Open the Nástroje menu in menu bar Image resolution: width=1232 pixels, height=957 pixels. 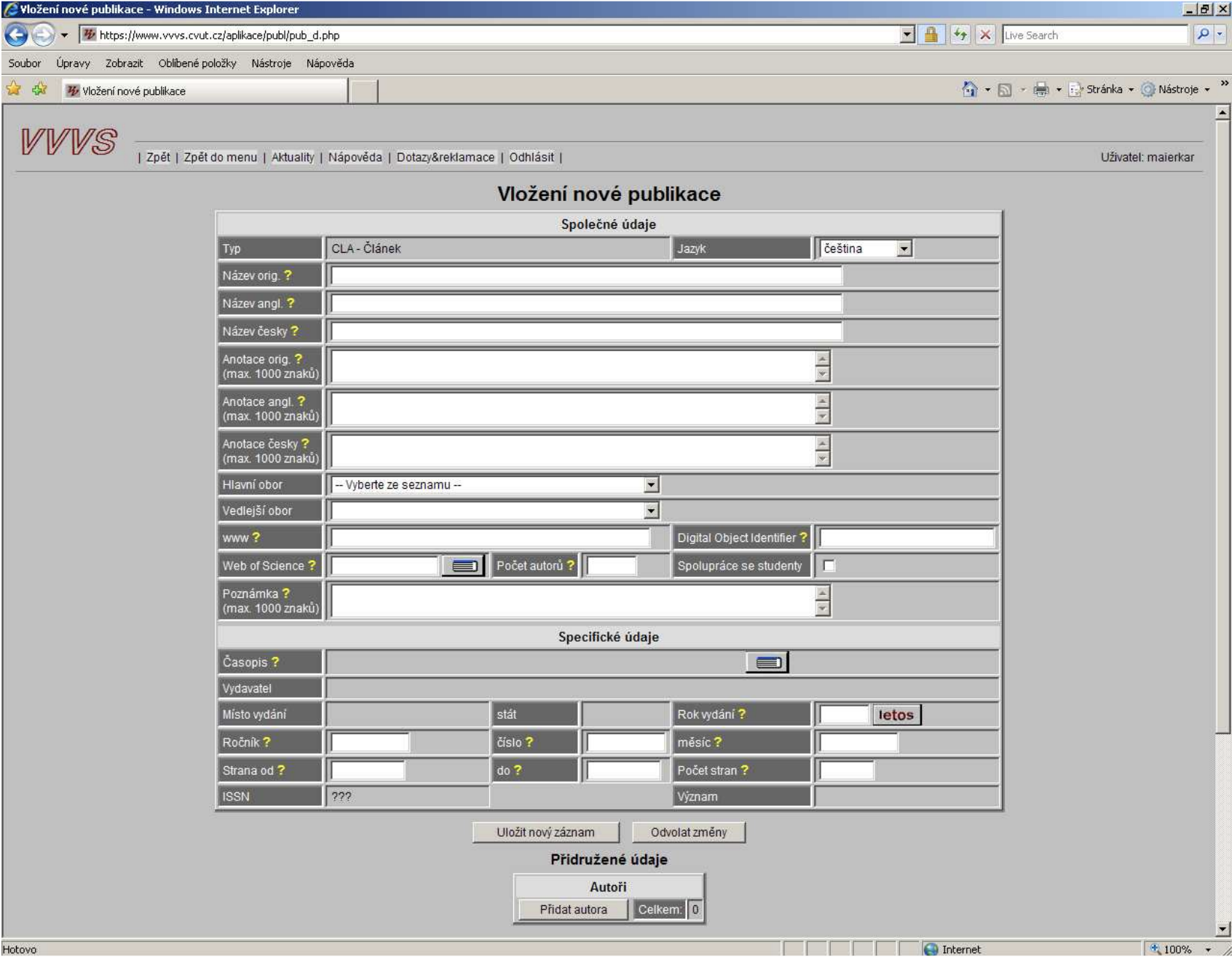point(271,63)
